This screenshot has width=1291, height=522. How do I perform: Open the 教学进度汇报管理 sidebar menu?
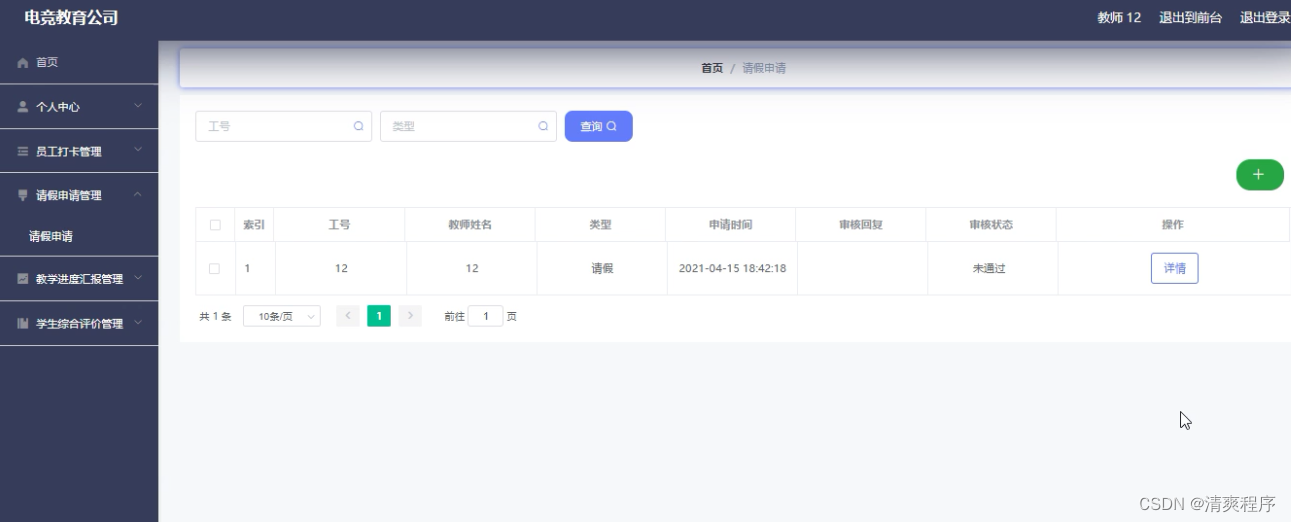click(x=79, y=279)
